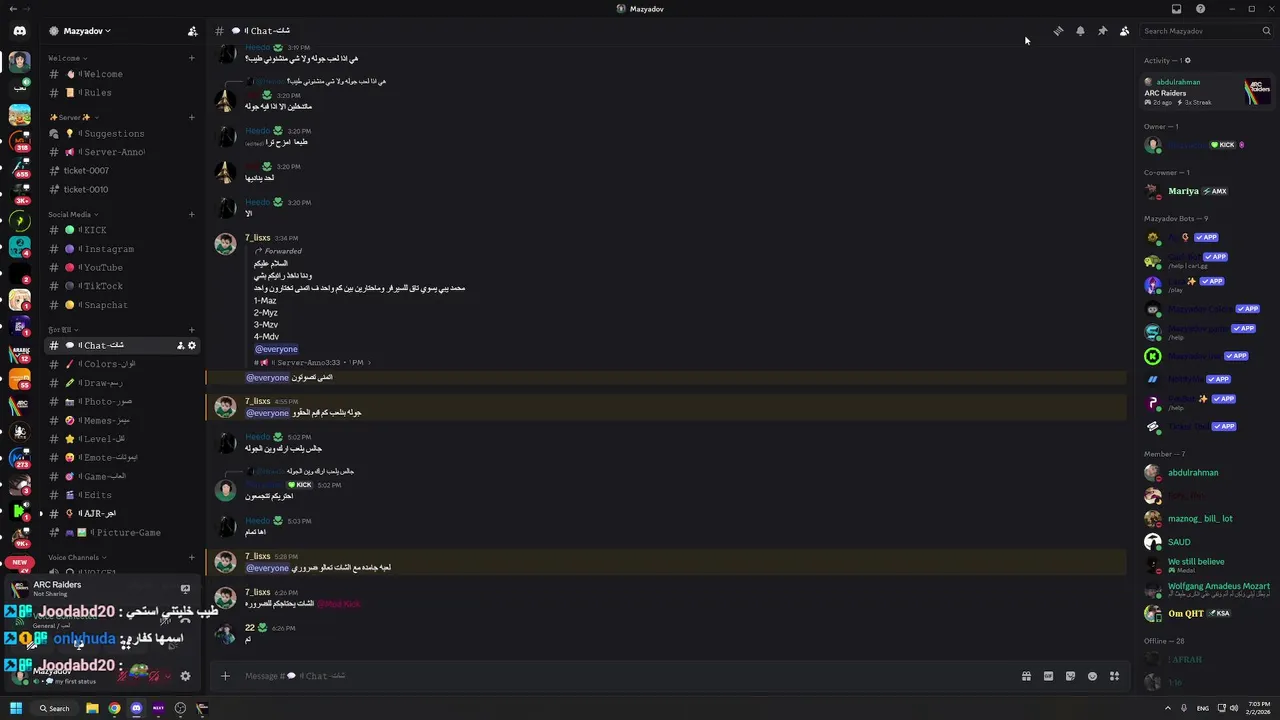Open the emoji picker

point(1092,676)
